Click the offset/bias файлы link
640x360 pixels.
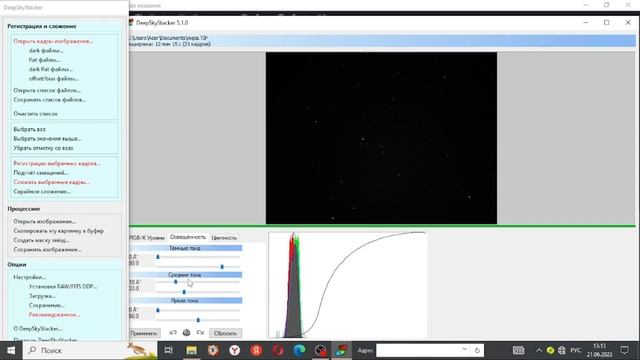click(53, 79)
